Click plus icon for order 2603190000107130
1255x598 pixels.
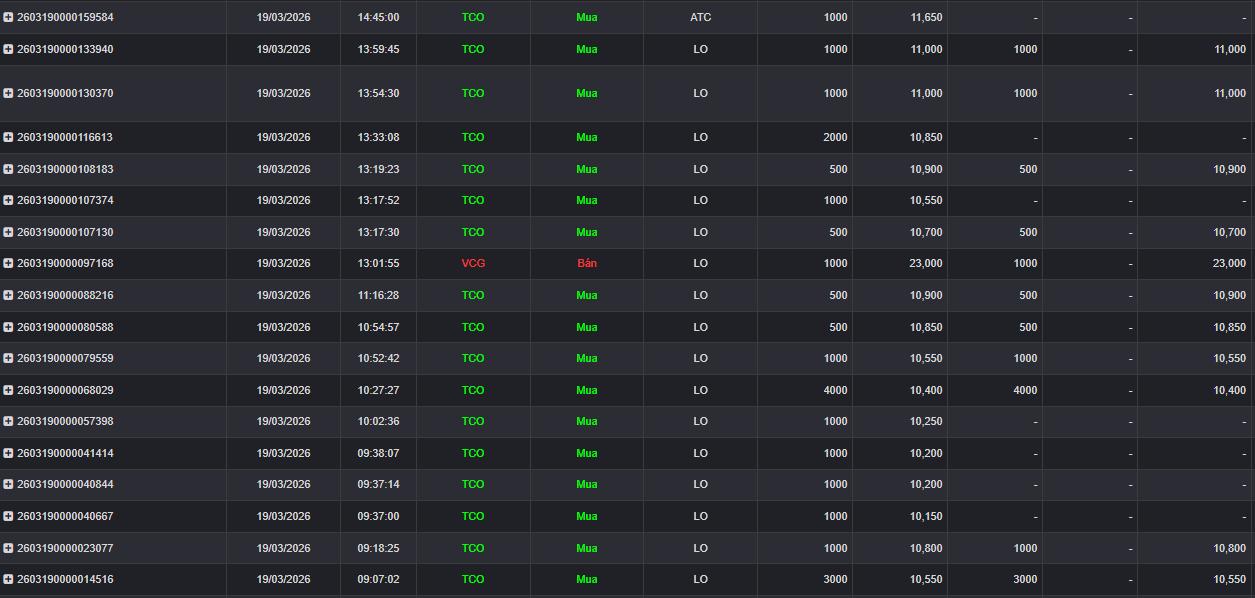tap(8, 232)
